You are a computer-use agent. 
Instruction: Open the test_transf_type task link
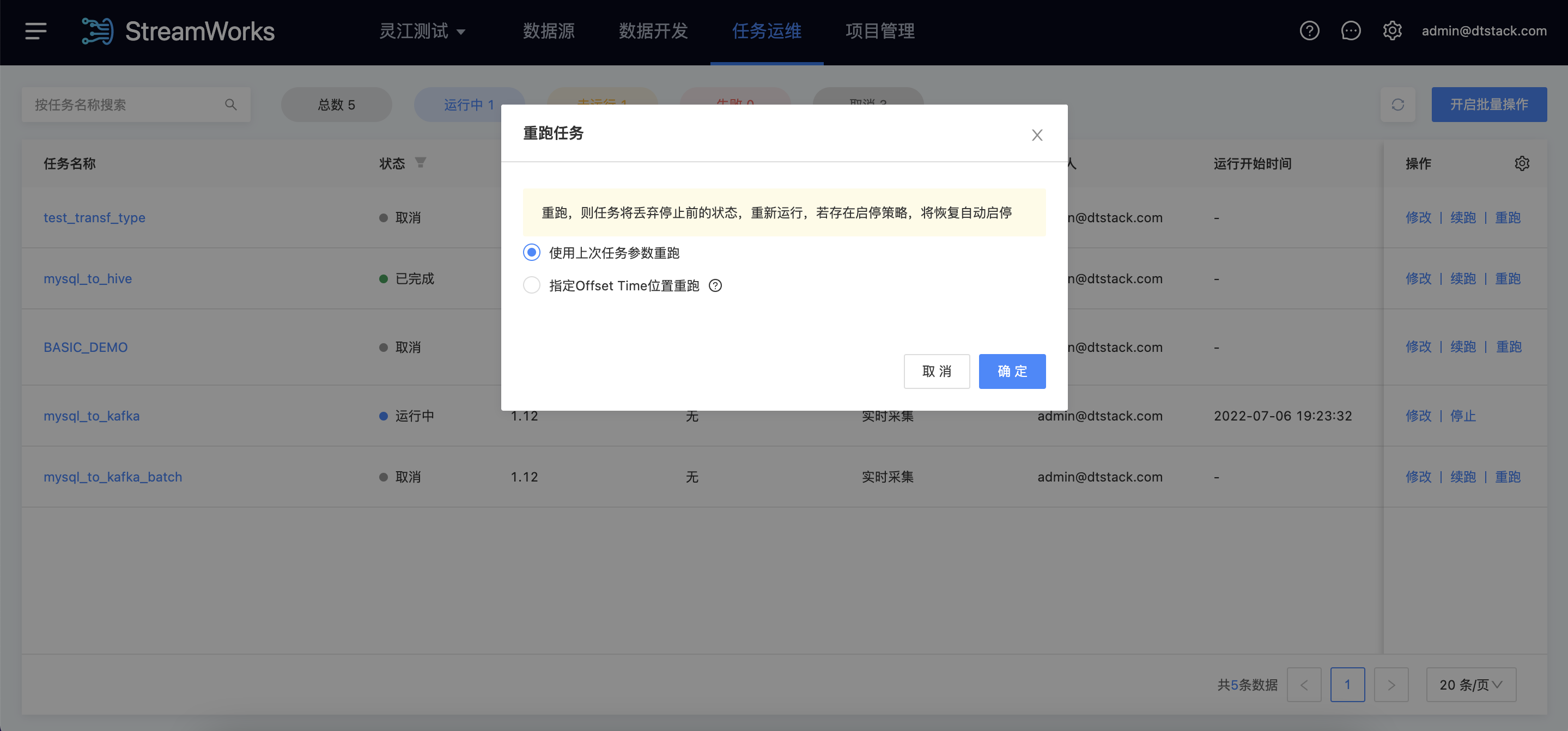coord(94,218)
